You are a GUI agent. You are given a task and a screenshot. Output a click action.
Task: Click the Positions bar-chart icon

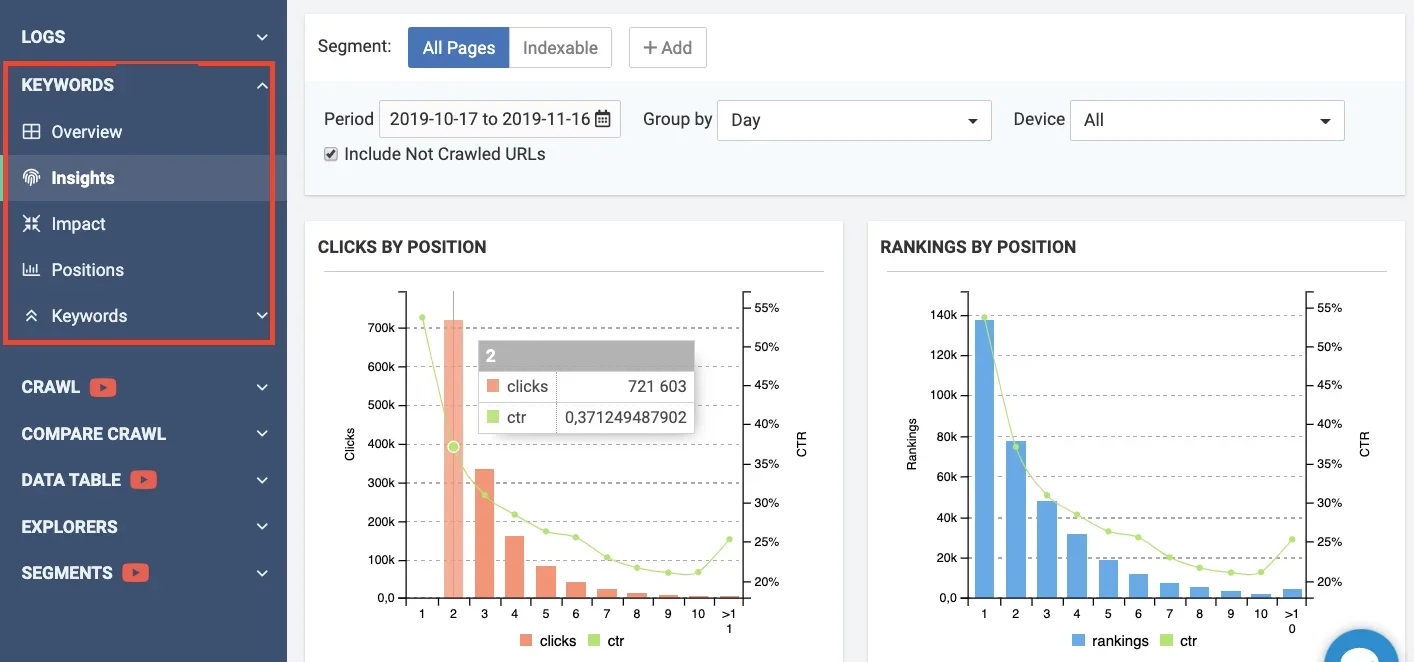pyautogui.click(x=31, y=270)
